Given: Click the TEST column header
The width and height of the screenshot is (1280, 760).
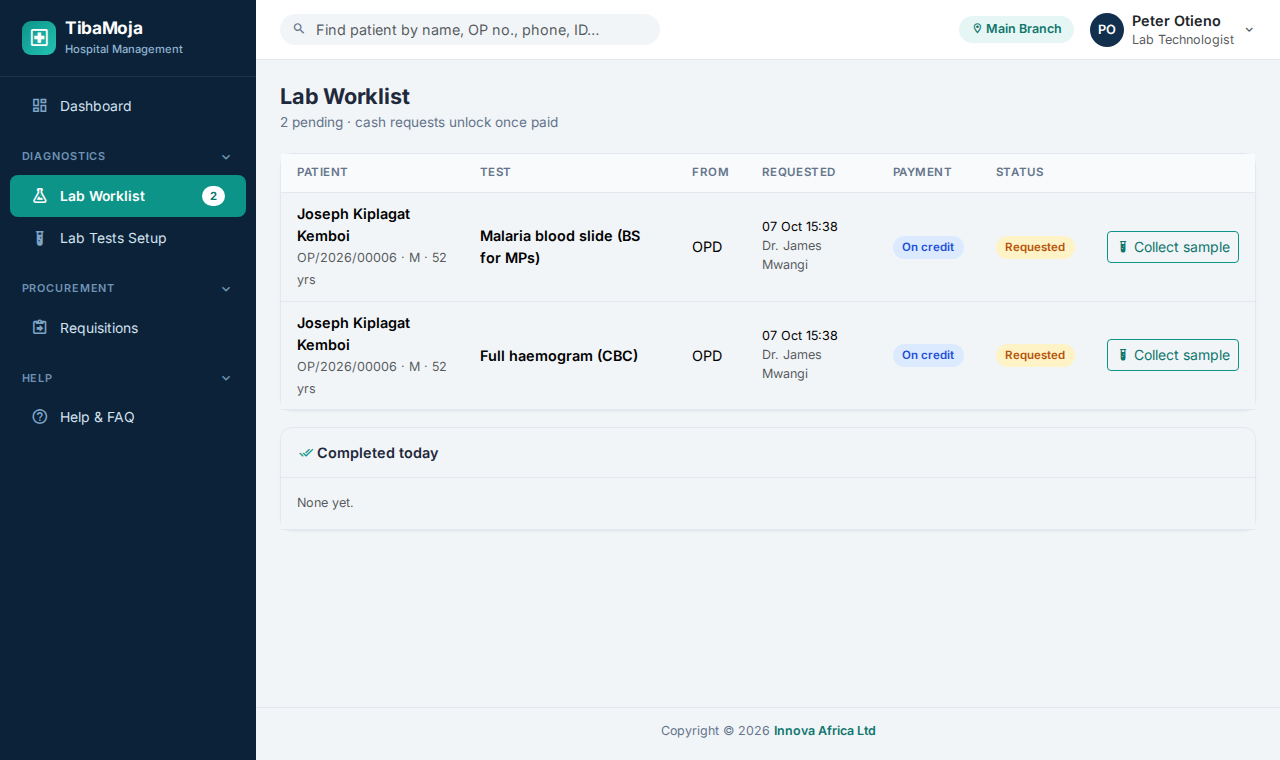Looking at the screenshot, I should pyautogui.click(x=495, y=172).
